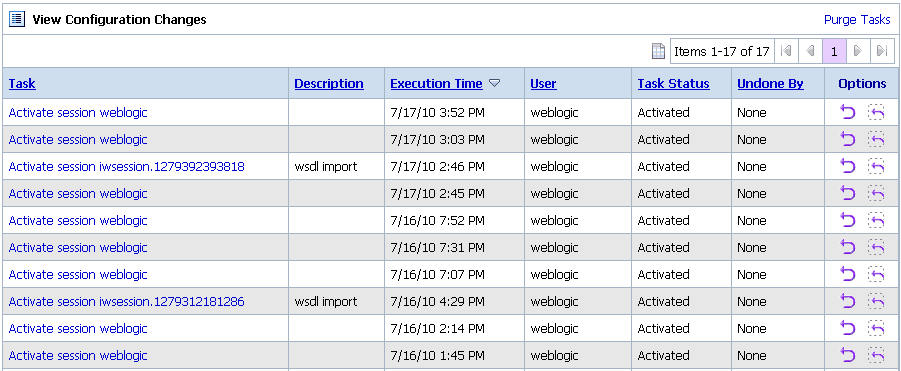
Task: Click 'wsdl import' description at 7/17/10 2:46 PM
Action: 326,167
